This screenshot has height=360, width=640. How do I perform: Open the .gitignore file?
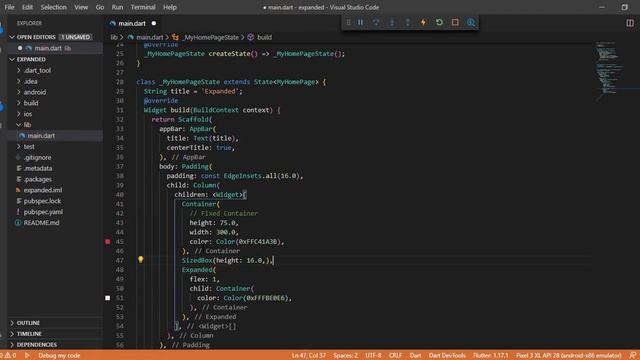tap(37, 158)
